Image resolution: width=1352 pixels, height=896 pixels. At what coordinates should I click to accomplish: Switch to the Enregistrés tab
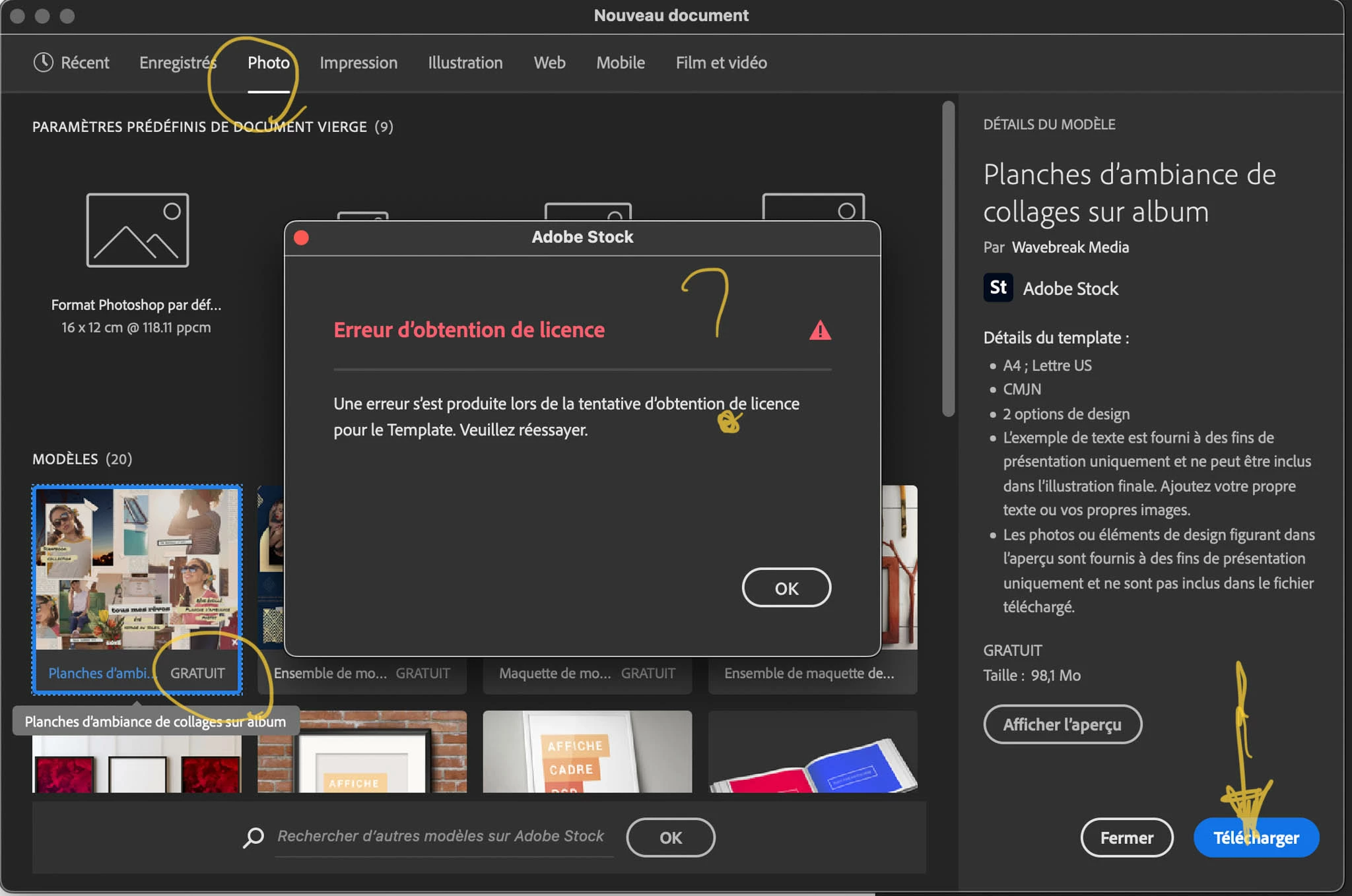pyautogui.click(x=178, y=63)
